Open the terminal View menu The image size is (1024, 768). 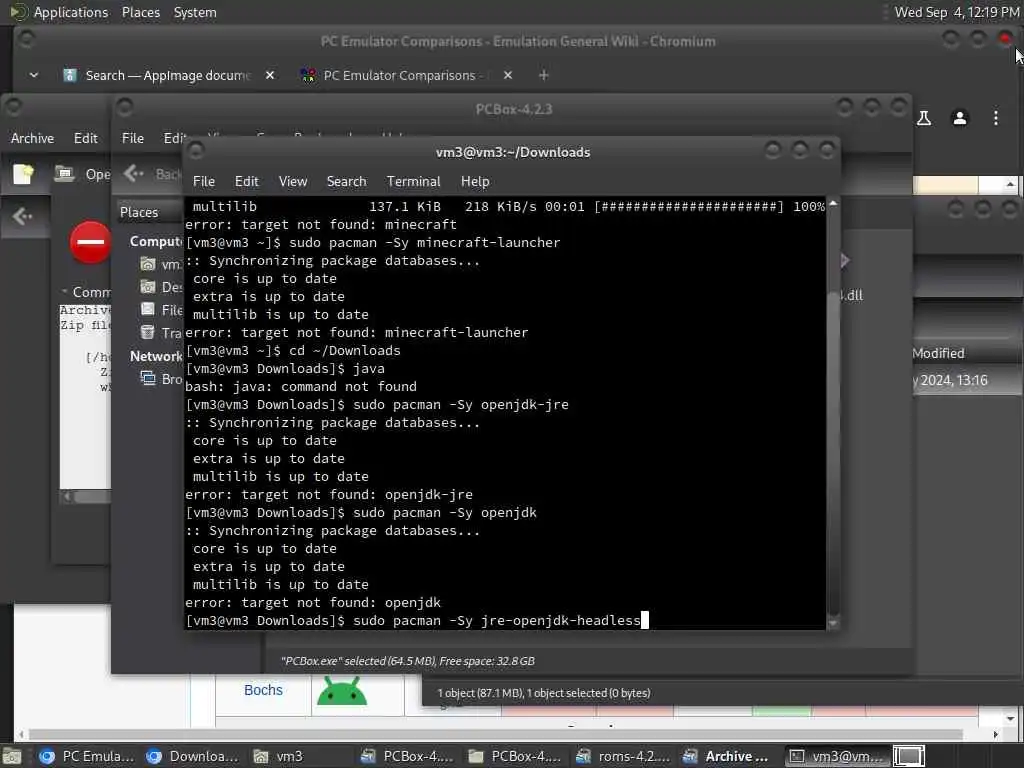[293, 182]
